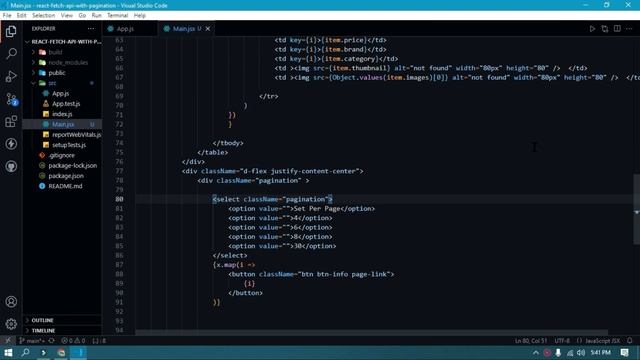Open the Explorer panel more actions ellipsis
This screenshot has width=640, height=360.
pos(91,29)
